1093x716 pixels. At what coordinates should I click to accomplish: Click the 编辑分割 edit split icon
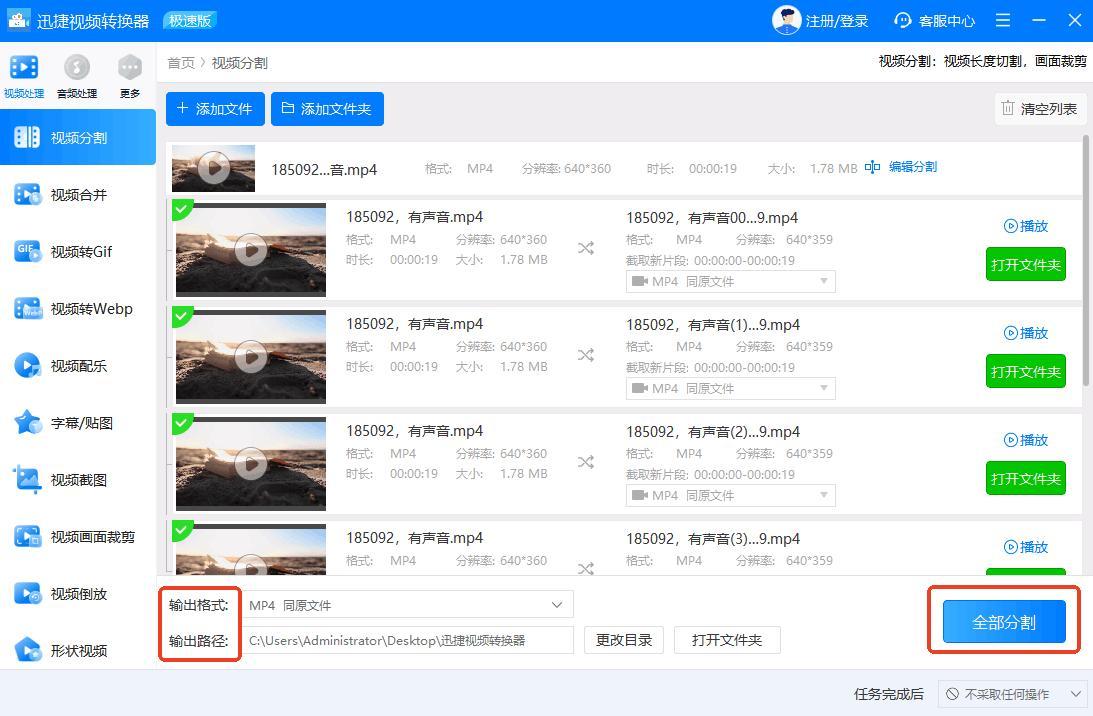pos(873,167)
